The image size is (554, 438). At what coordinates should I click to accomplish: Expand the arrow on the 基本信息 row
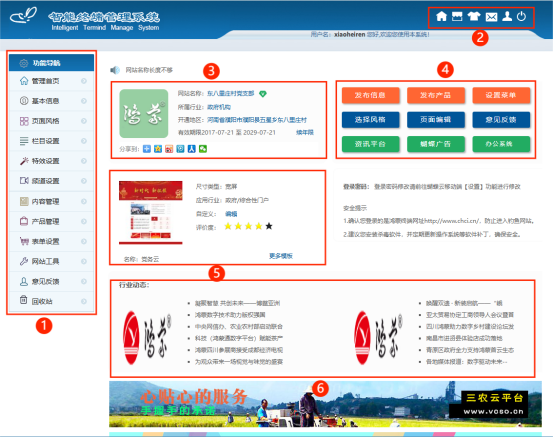(x=84, y=101)
